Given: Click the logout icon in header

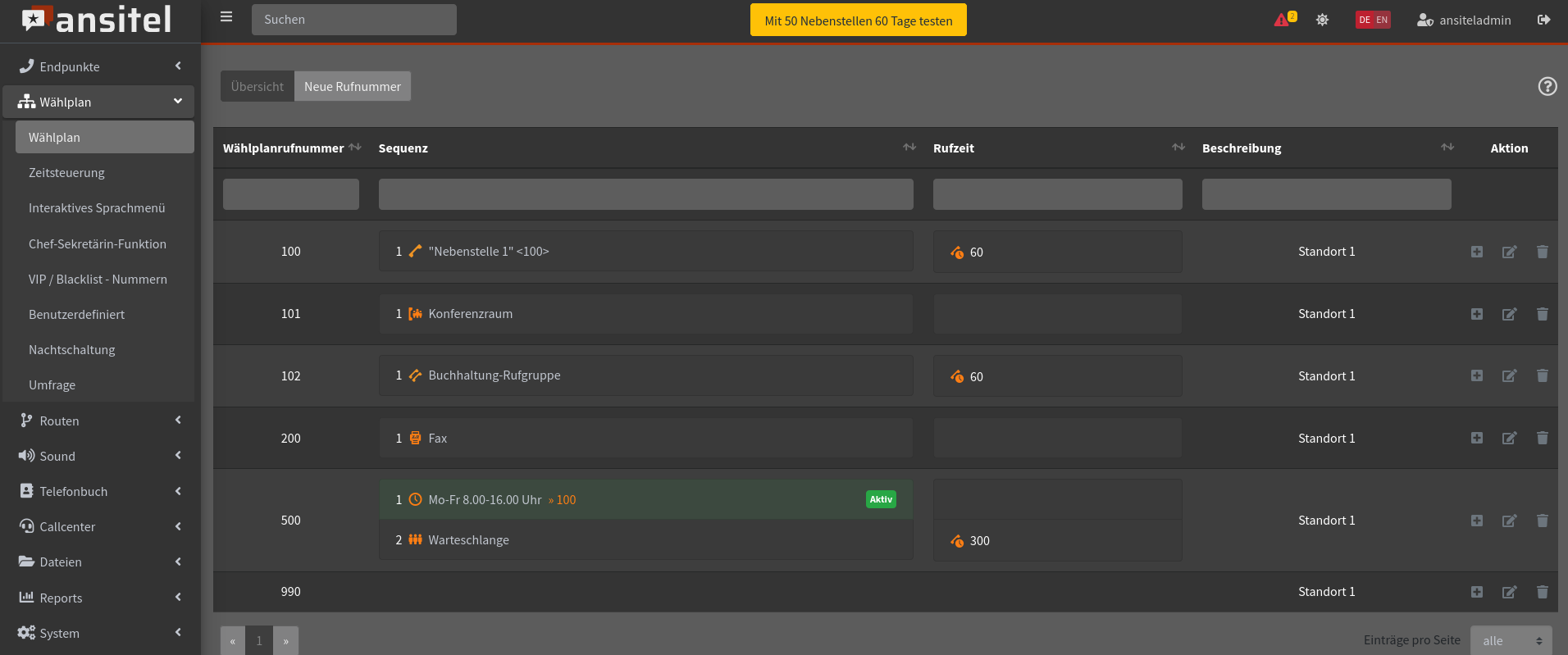Looking at the screenshot, I should [1543, 20].
